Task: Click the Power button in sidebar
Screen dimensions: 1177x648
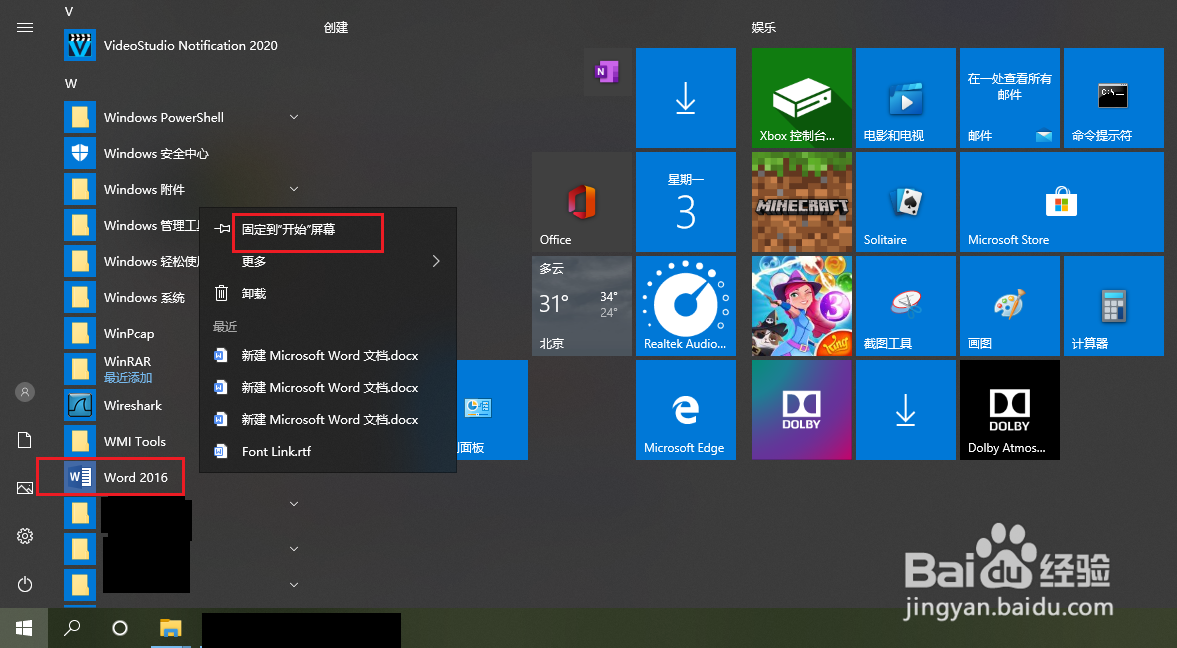Action: coord(25,584)
